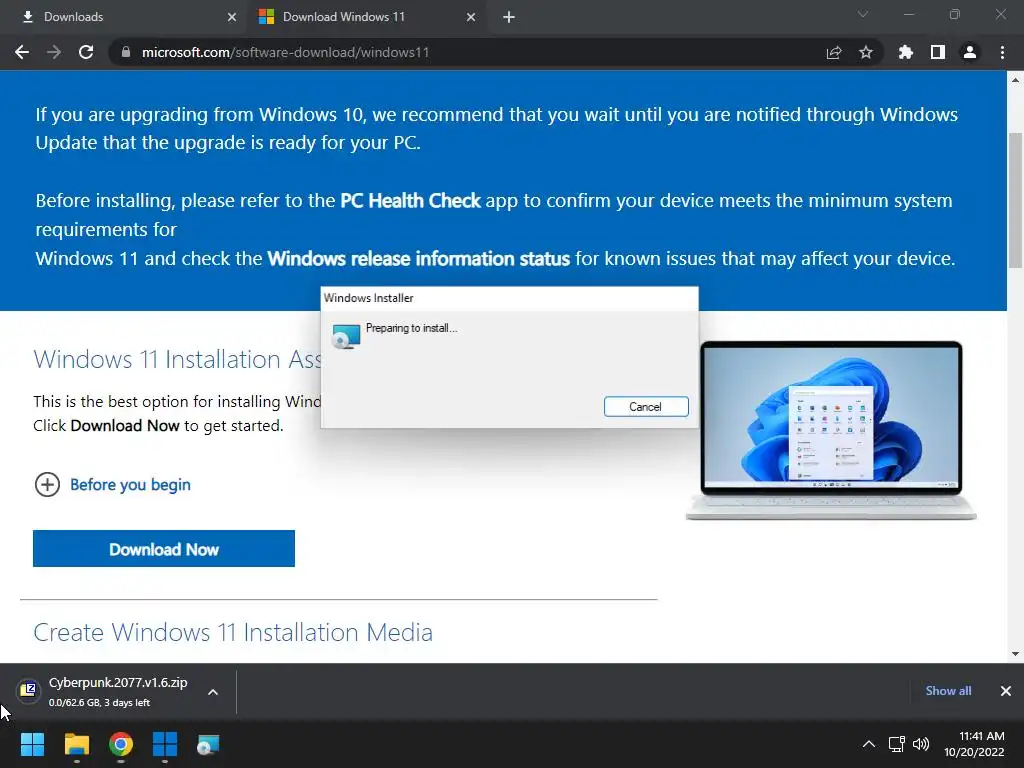The image size is (1024, 768).
Task: Click the Windows Installer setup icon
Action: [345, 336]
